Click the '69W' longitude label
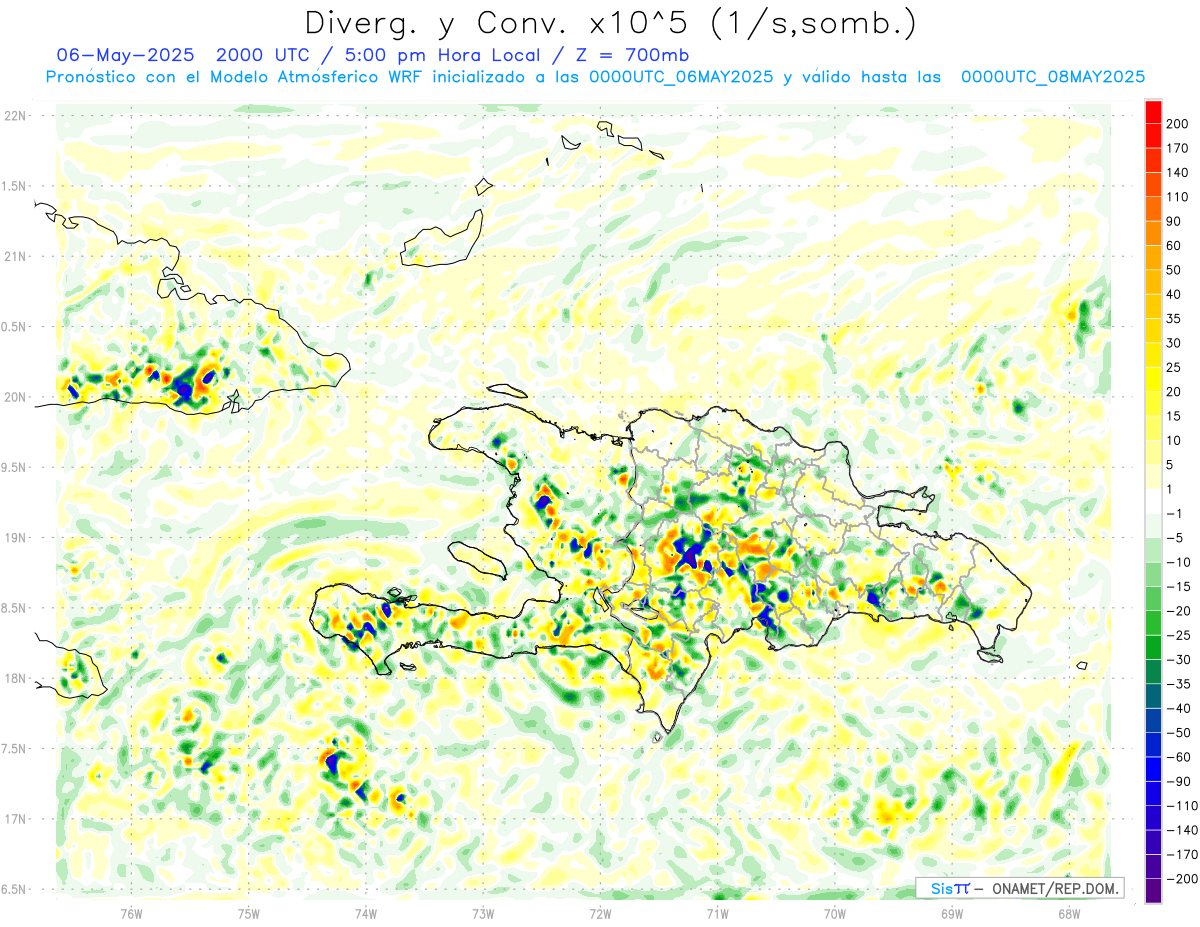 point(952,913)
